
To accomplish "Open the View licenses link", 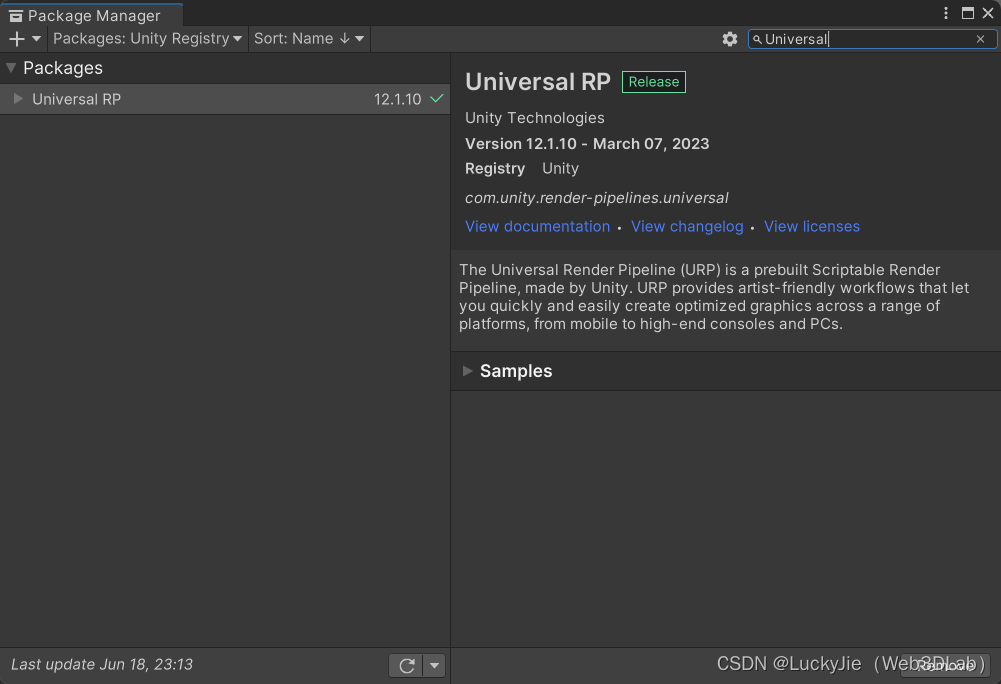I will pos(811,226).
